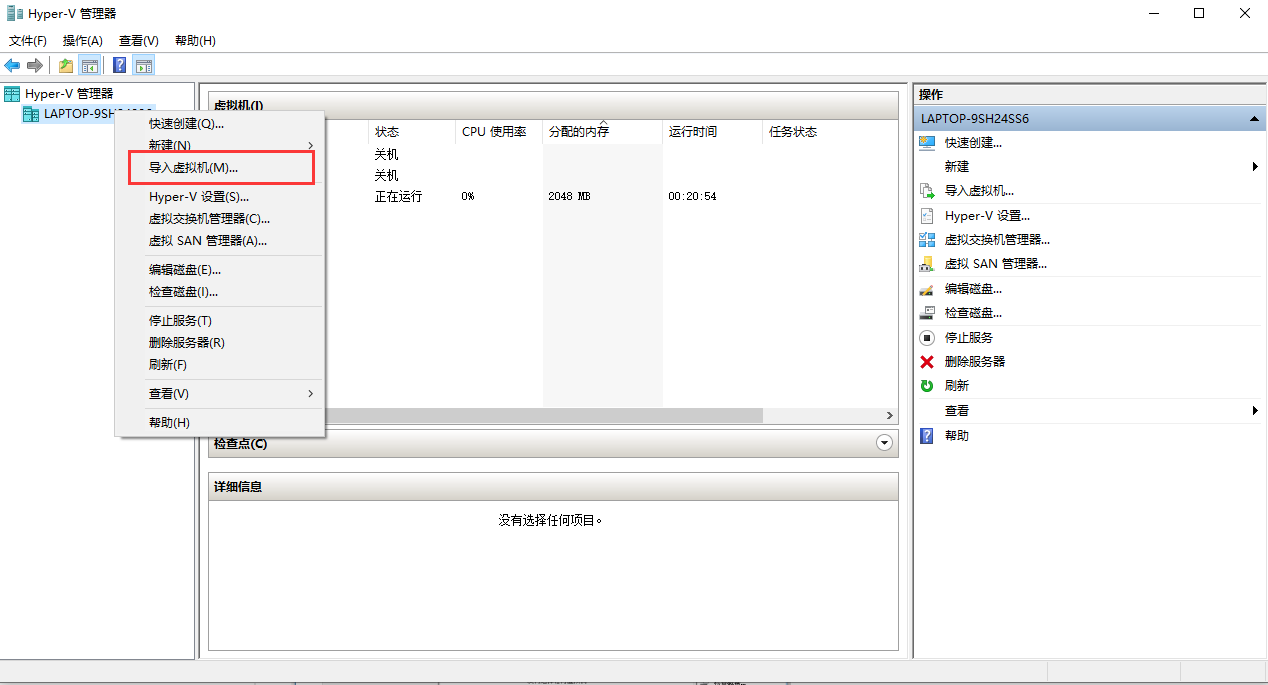Click the 详细信息 panel header
Screen dimensions: 1268x685
coord(553,487)
